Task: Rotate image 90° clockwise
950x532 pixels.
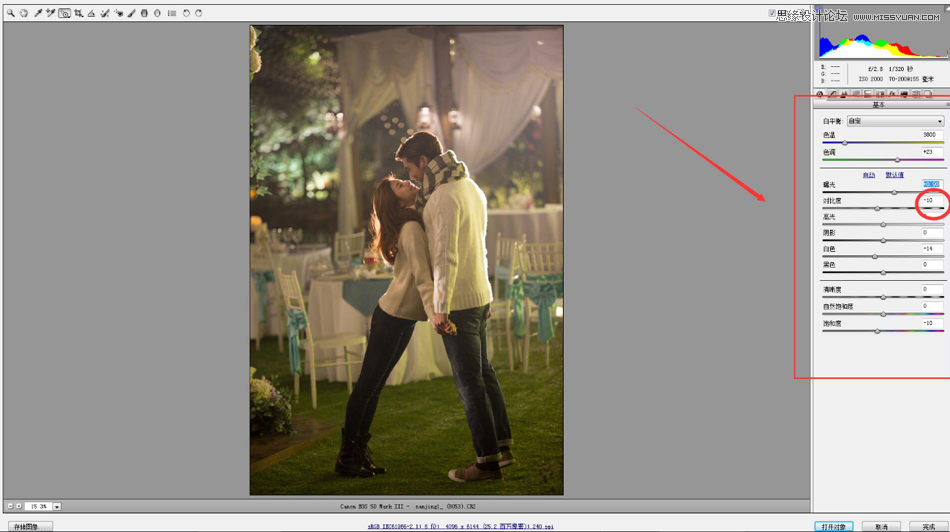Action: (x=199, y=14)
